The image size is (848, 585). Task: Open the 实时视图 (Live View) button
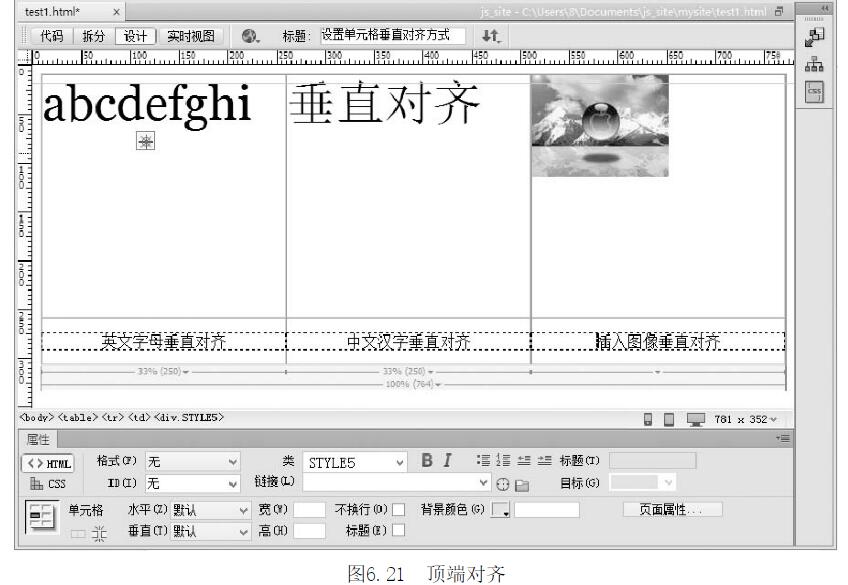pyautogui.click(x=190, y=36)
